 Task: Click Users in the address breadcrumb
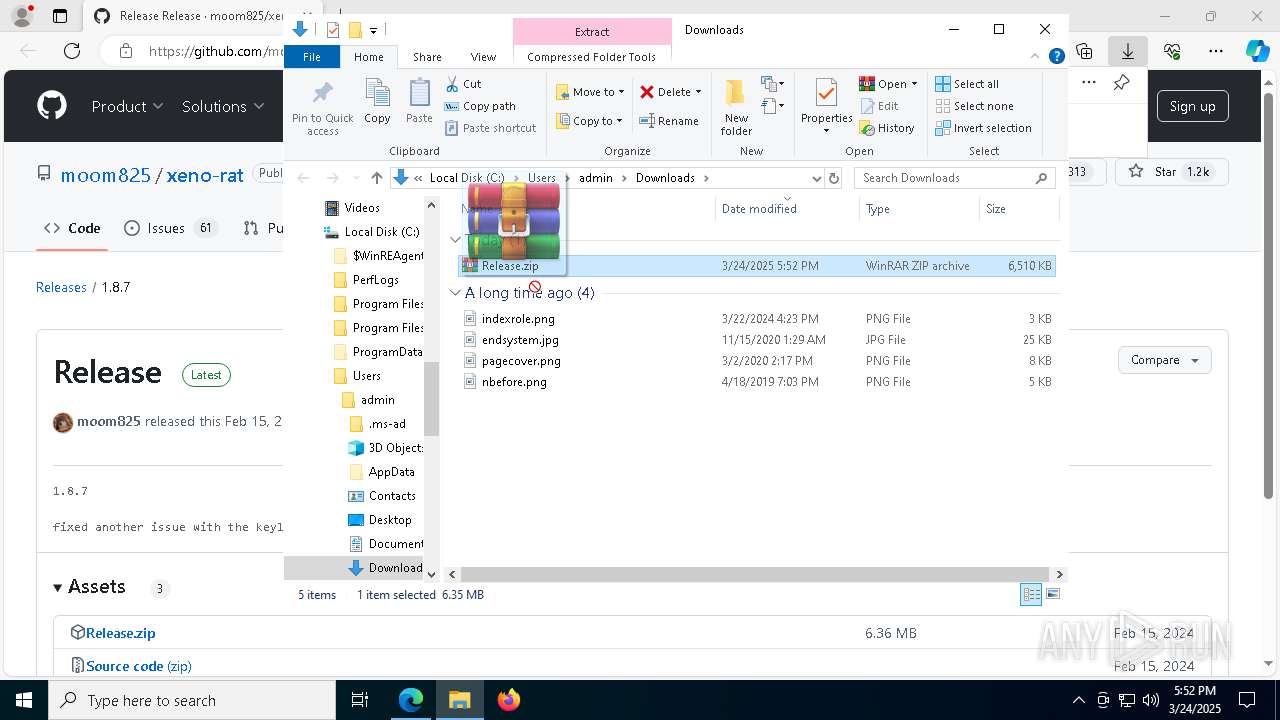542,178
